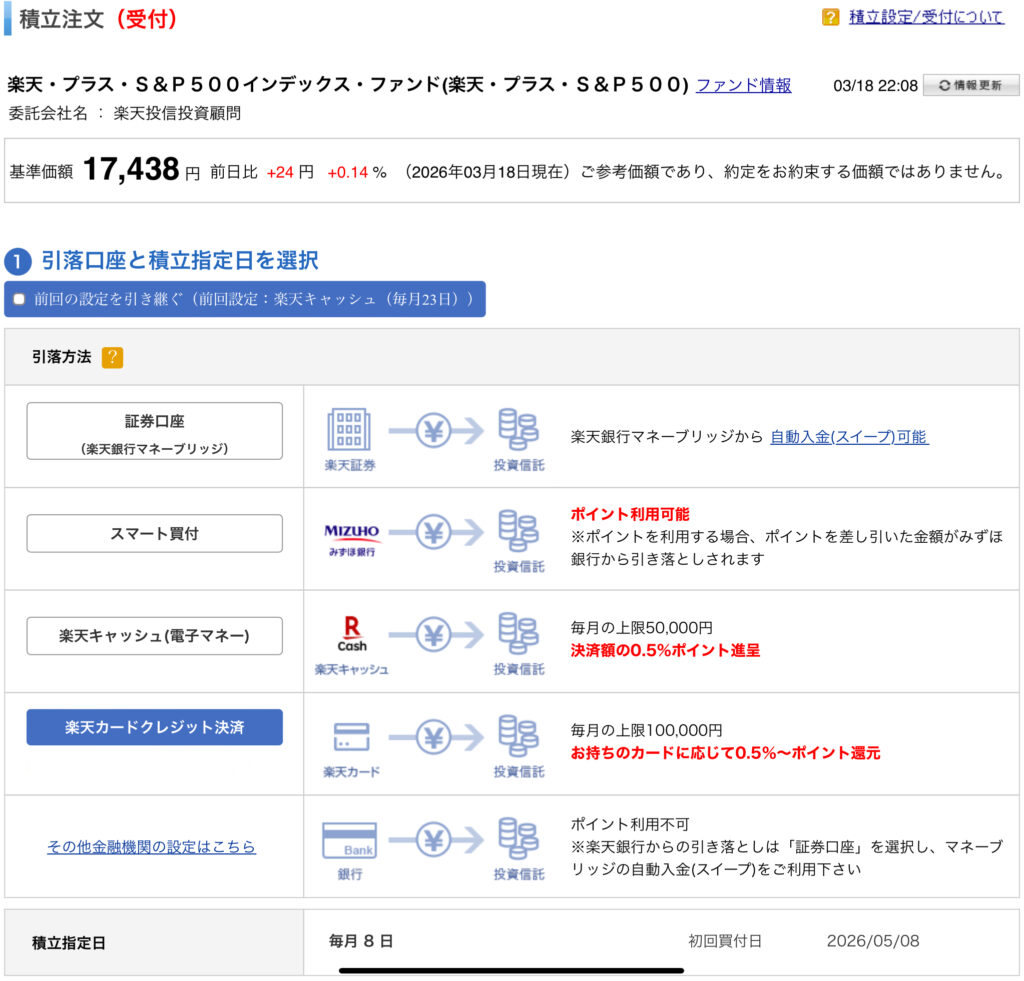
Task: Click 投資信託 coins icon in スマート買付 row
Action: coord(519,531)
